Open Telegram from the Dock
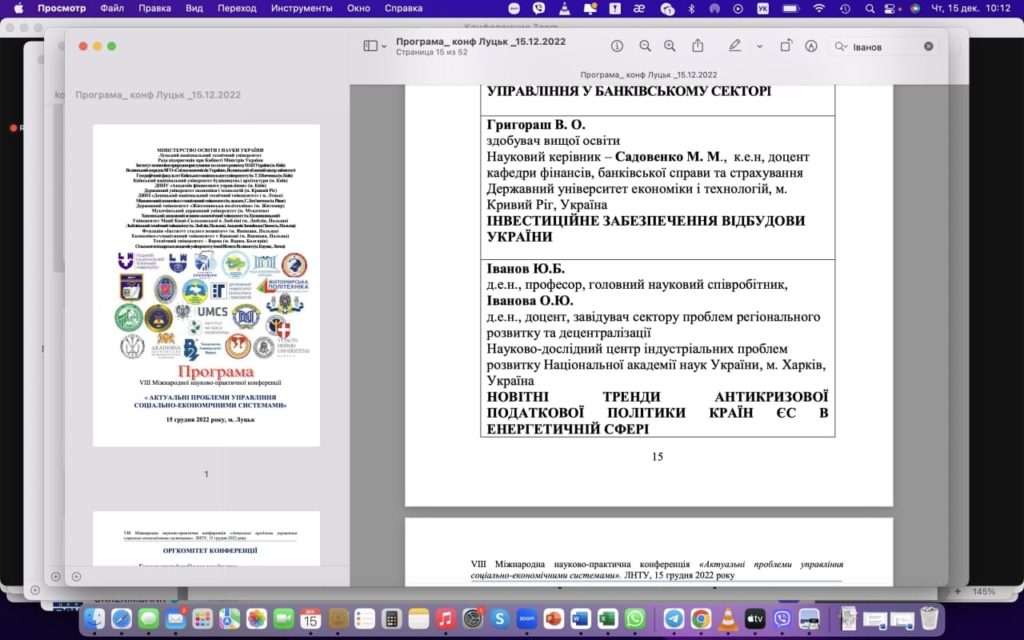The width and height of the screenshot is (1024, 640). (673, 618)
